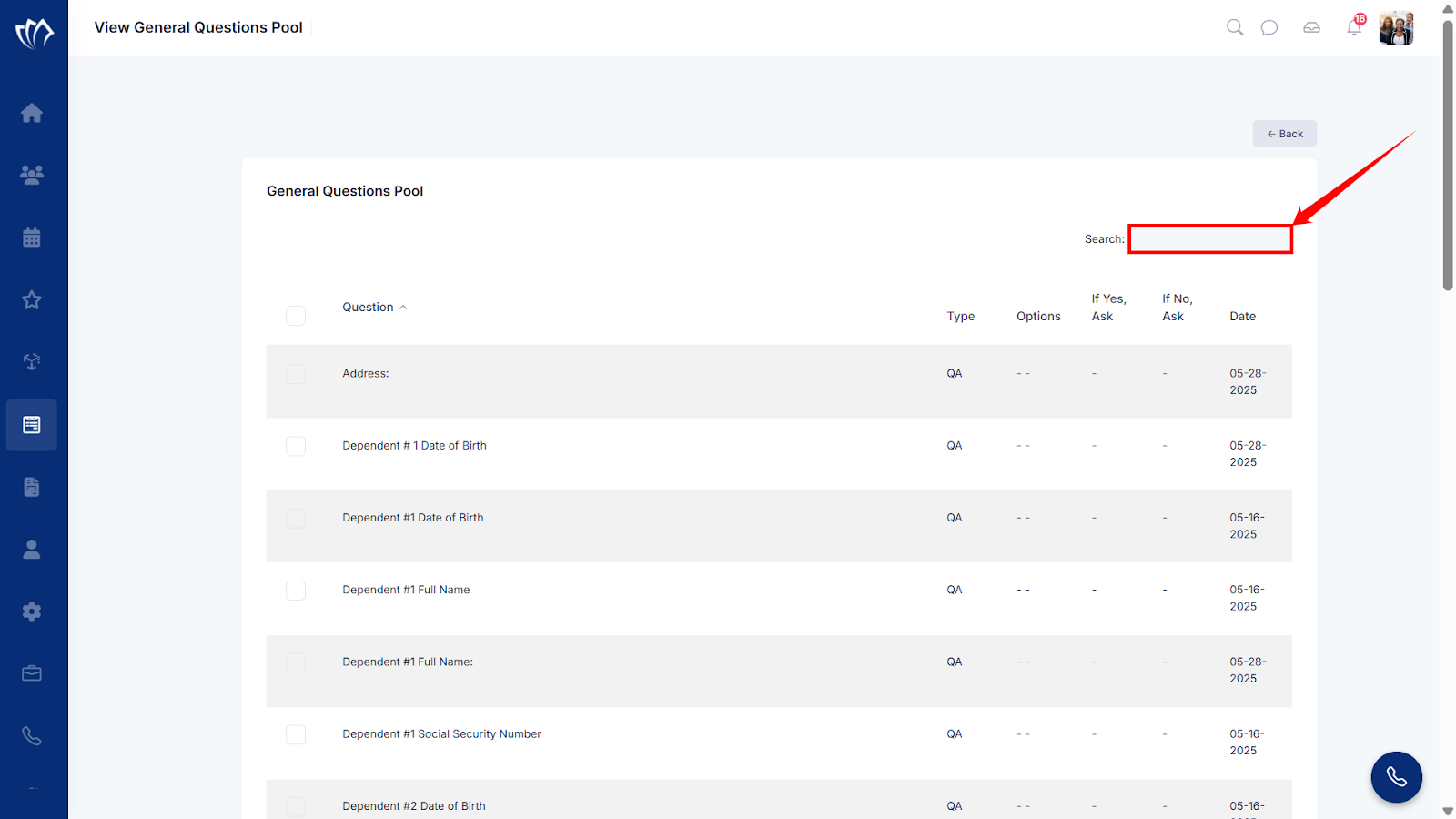
Task: Click 'Dependent # 1 Date of Birth' text
Action: (x=414, y=446)
